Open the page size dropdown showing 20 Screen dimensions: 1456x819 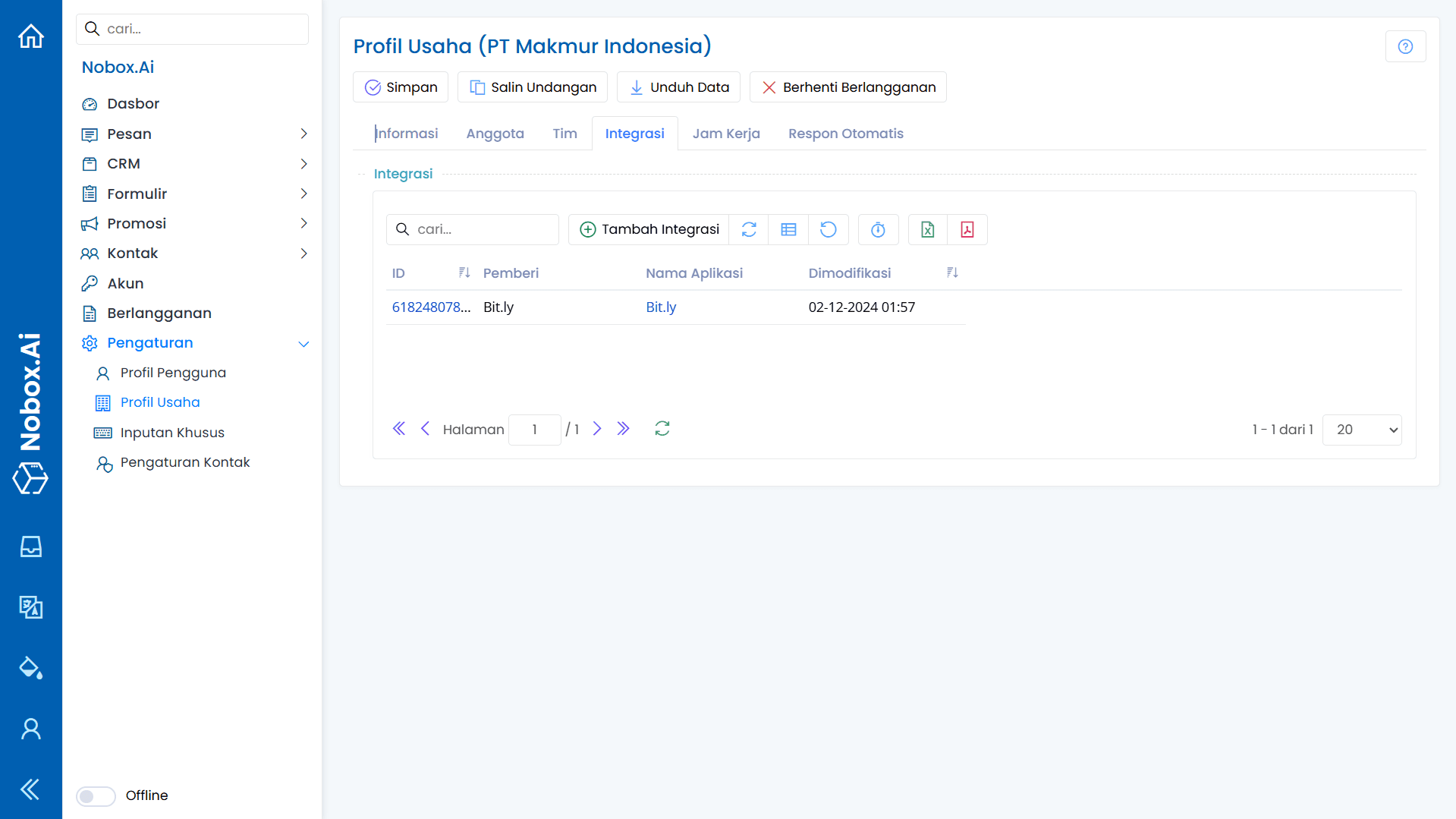1361,430
